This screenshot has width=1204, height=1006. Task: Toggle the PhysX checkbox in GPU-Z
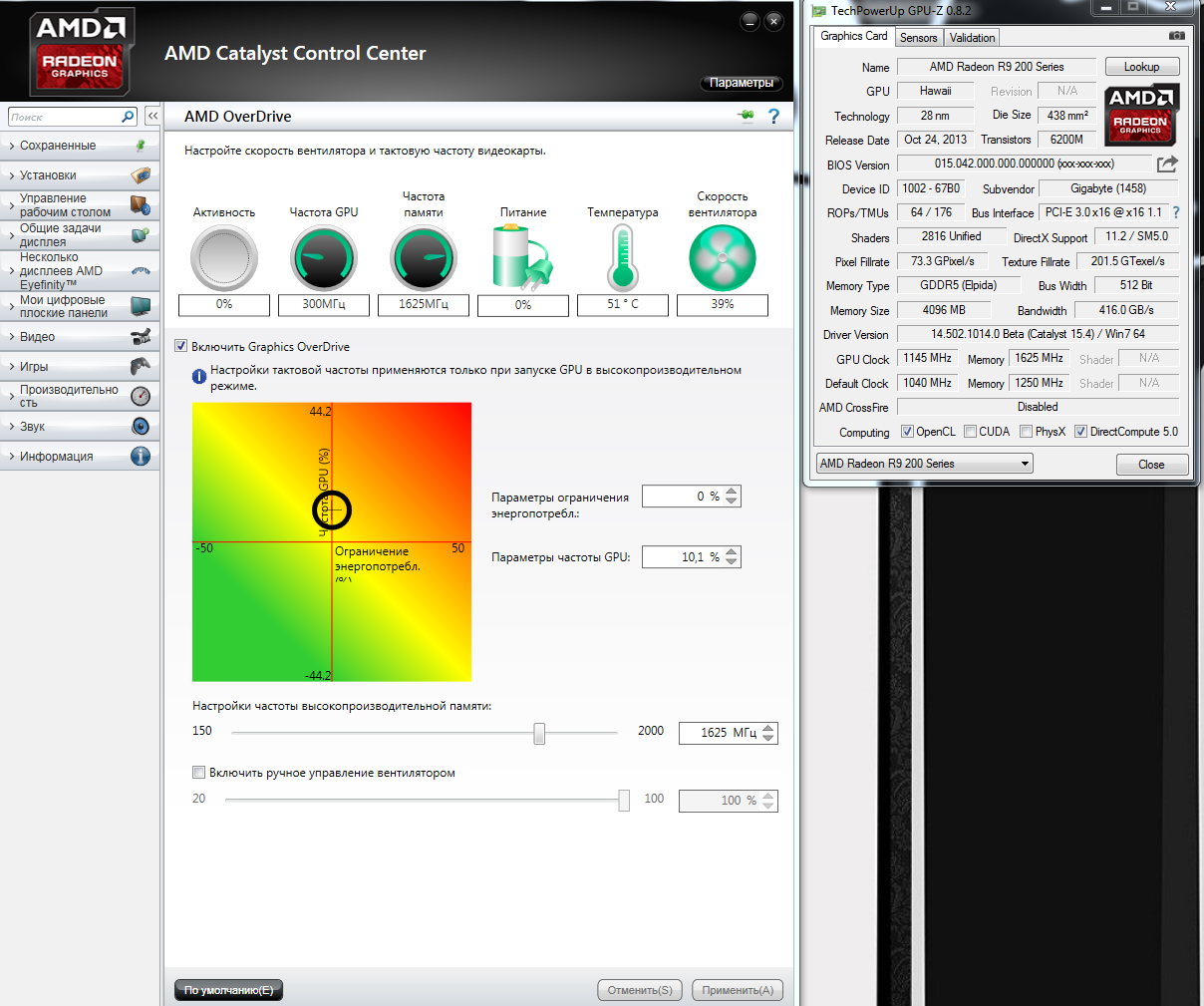coord(1026,432)
